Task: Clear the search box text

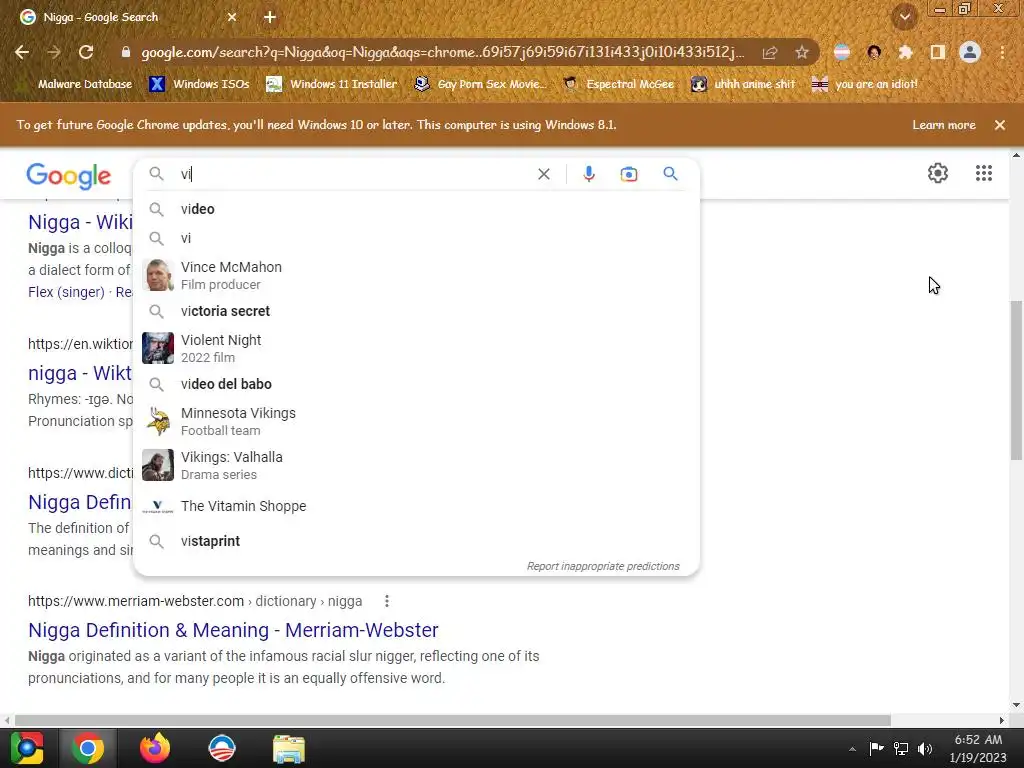Action: pyautogui.click(x=544, y=174)
